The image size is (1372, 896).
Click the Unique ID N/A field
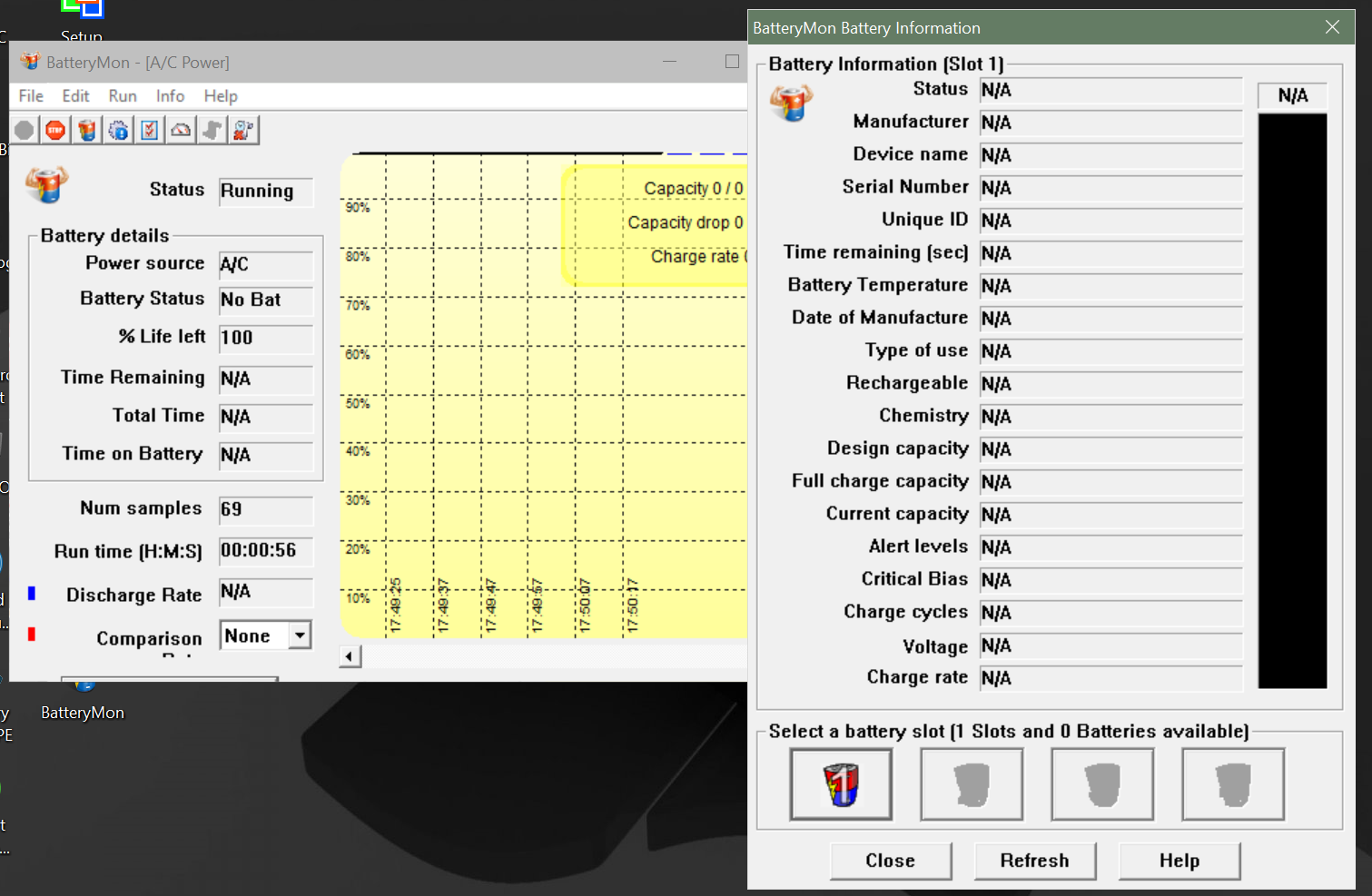[x=1111, y=221]
